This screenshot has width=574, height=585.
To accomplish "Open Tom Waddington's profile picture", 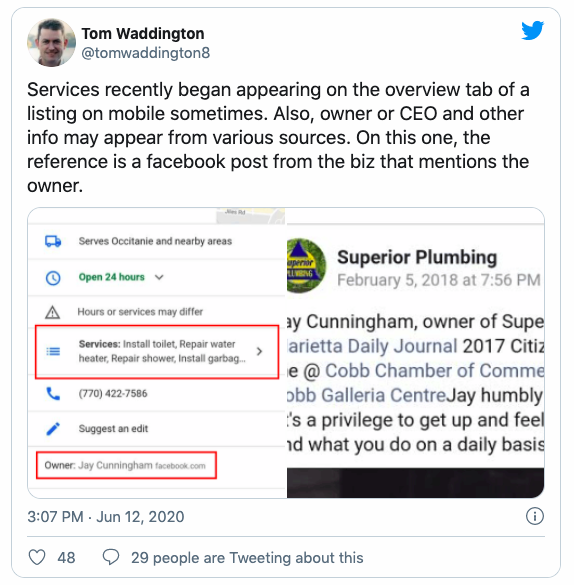I will [51, 43].
